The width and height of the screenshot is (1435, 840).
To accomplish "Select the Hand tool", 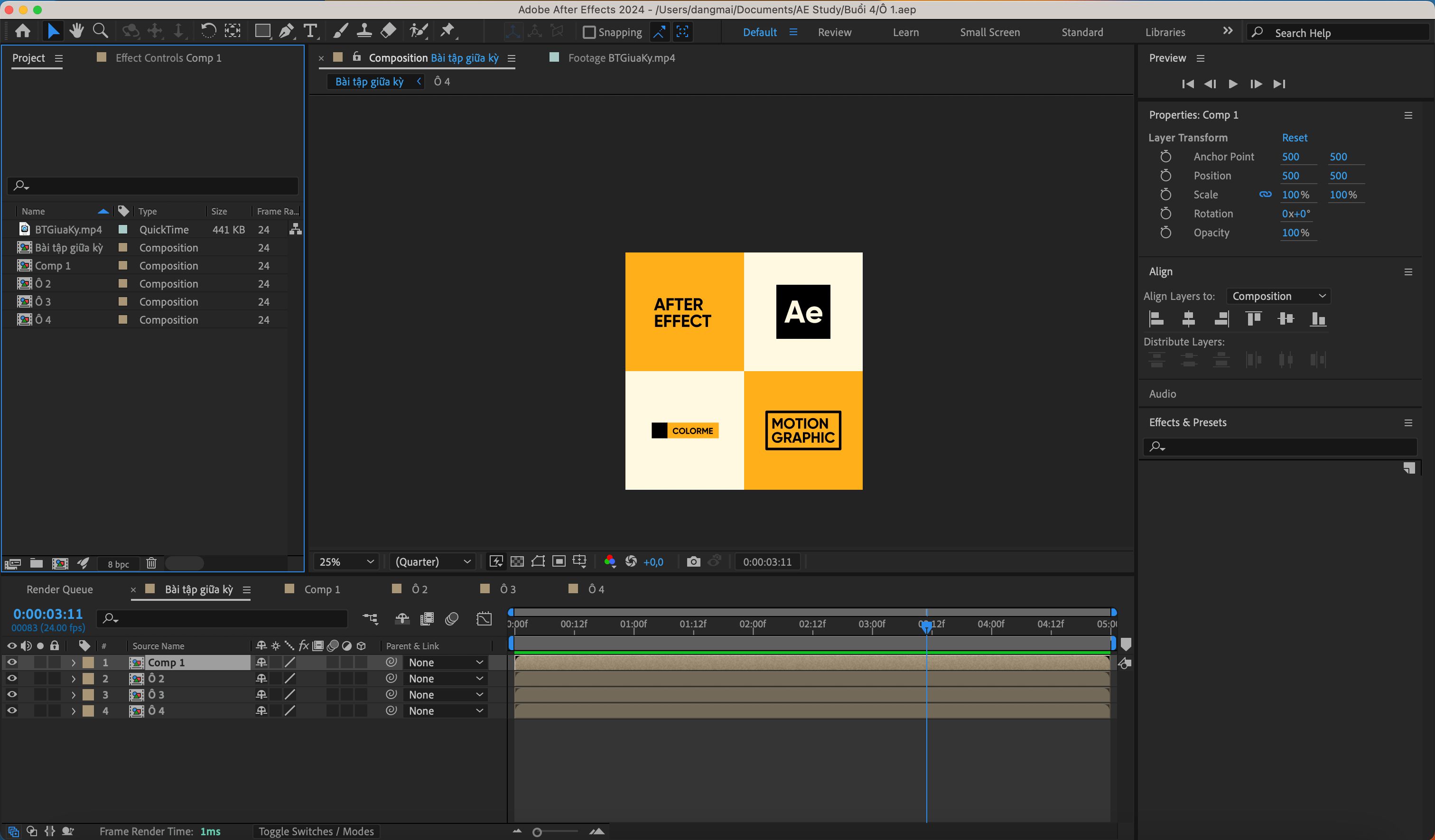I will click(x=76, y=31).
